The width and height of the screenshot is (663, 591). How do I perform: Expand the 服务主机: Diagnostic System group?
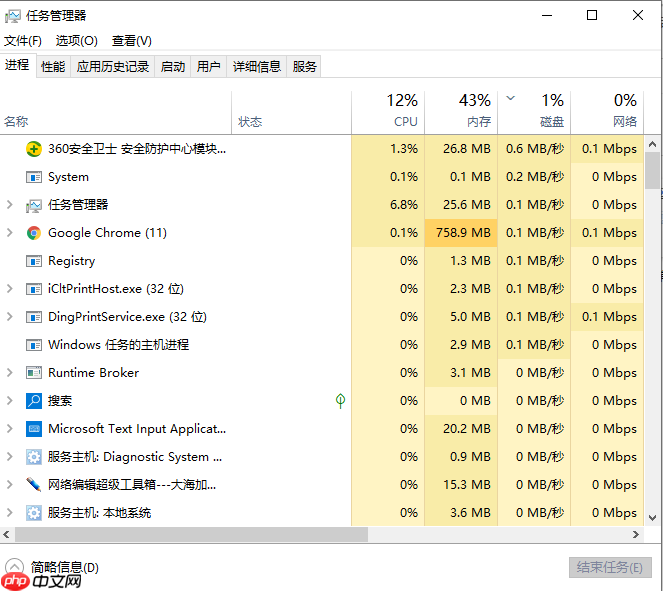[9, 456]
